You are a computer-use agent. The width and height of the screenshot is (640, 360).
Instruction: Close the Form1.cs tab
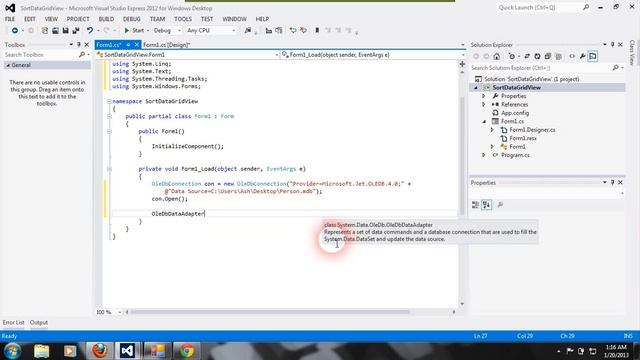(136, 44)
